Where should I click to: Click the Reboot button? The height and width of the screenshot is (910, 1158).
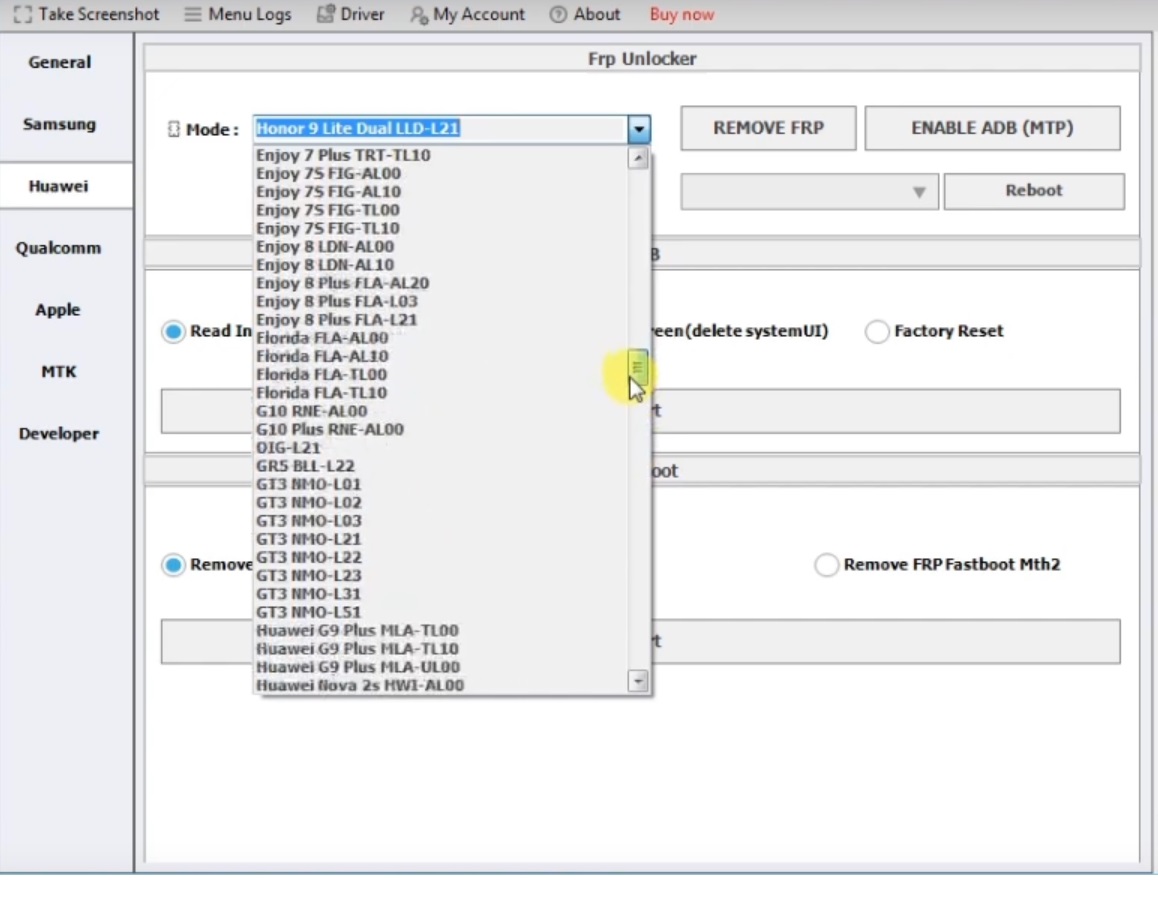coord(1034,191)
